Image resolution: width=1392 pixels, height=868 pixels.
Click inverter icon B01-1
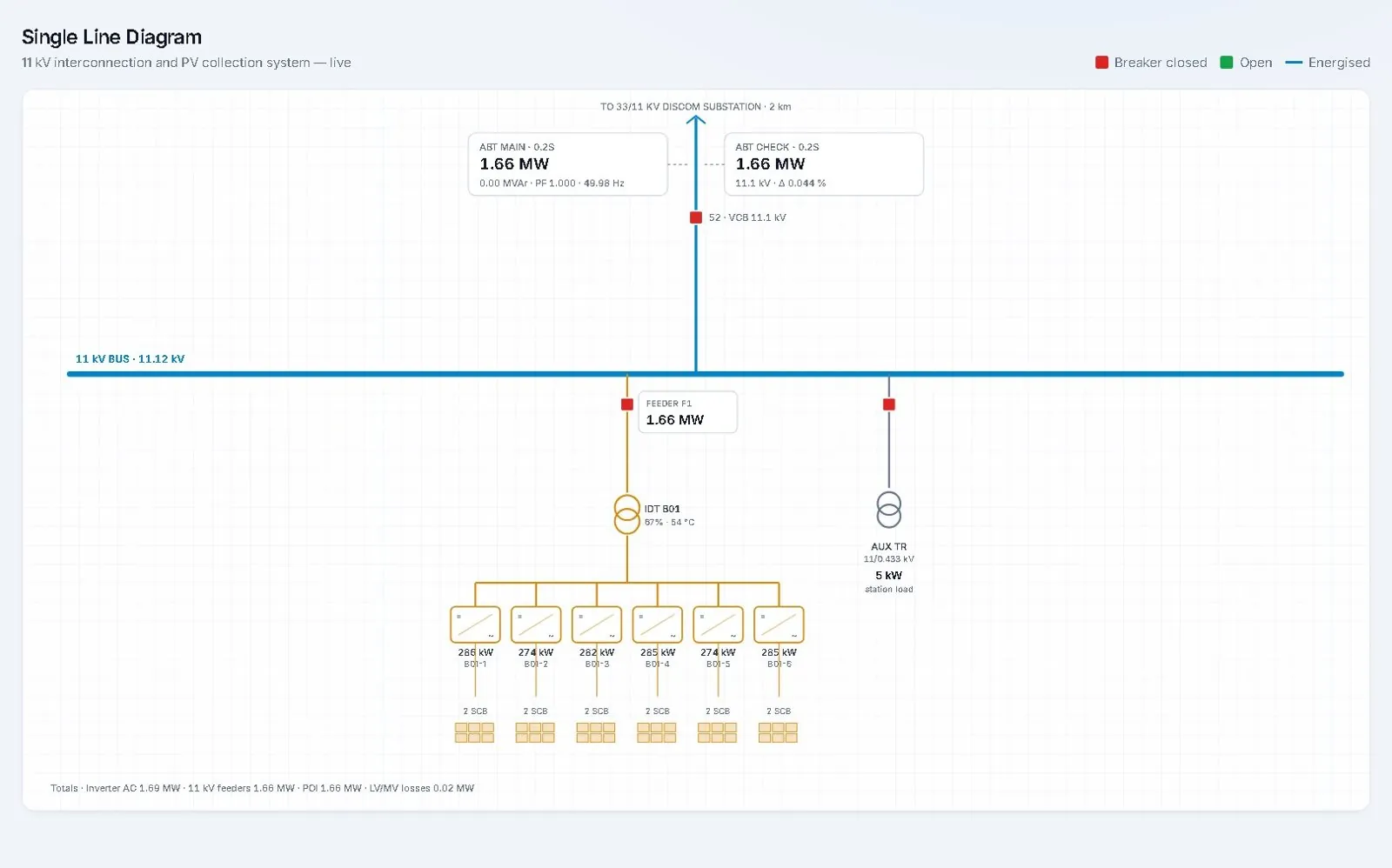(475, 625)
